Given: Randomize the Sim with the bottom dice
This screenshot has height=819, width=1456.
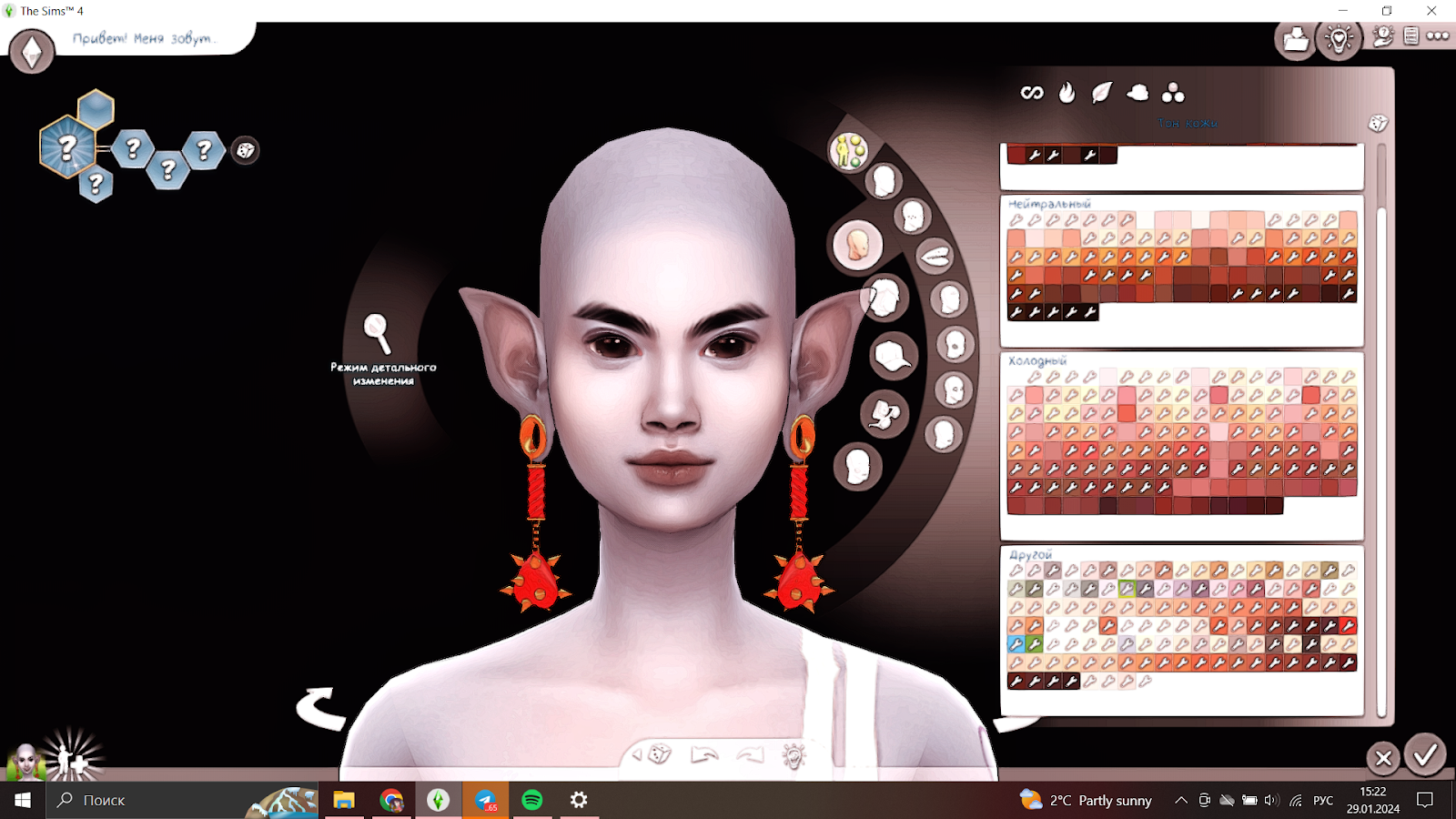Looking at the screenshot, I should point(661,754).
